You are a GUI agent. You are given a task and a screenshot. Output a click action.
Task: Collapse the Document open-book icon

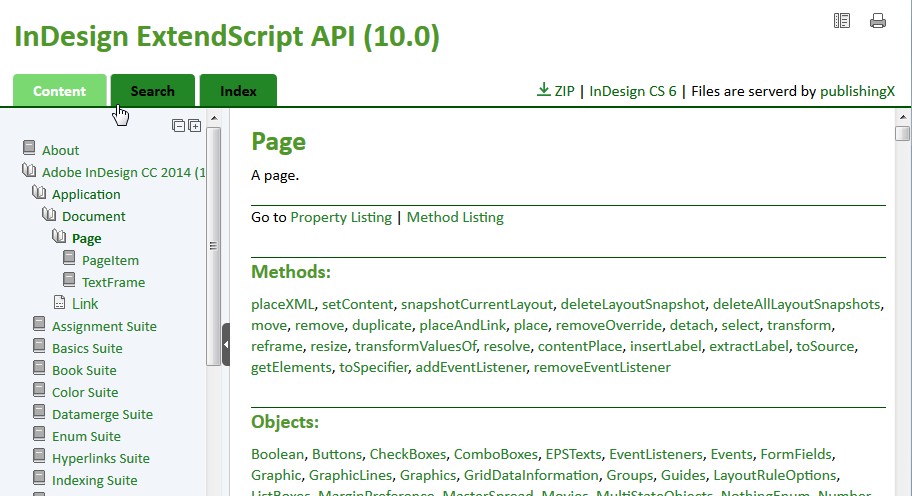(x=49, y=214)
